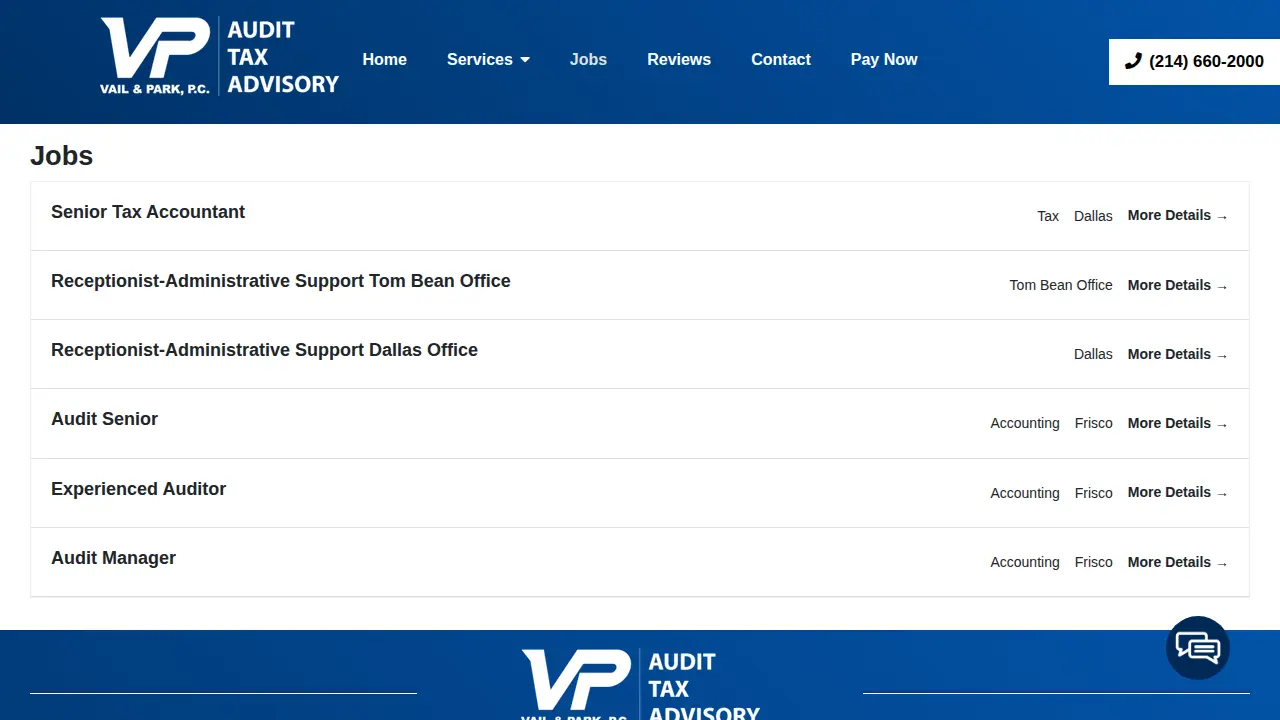
Task: Click the Tom Bean Office location tag
Action: tap(1061, 285)
